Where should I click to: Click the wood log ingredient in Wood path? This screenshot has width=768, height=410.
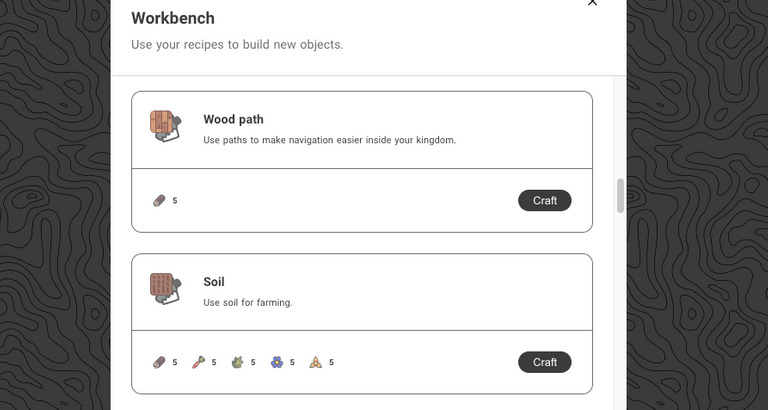click(159, 201)
